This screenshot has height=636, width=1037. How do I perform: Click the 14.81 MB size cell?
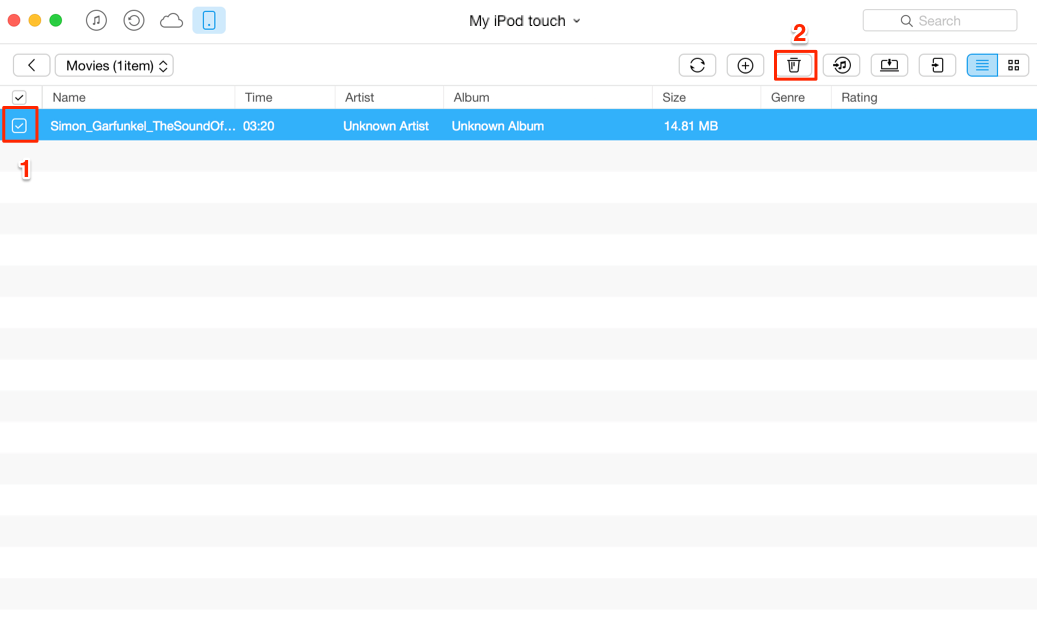tap(690, 126)
